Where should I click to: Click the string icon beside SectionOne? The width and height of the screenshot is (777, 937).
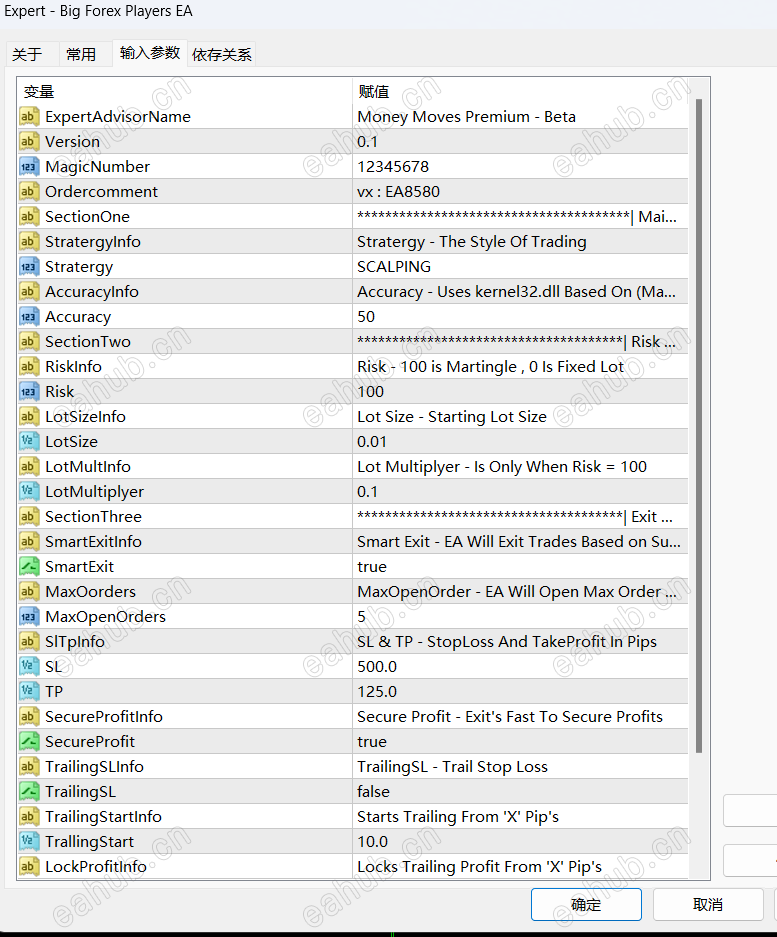[29, 217]
